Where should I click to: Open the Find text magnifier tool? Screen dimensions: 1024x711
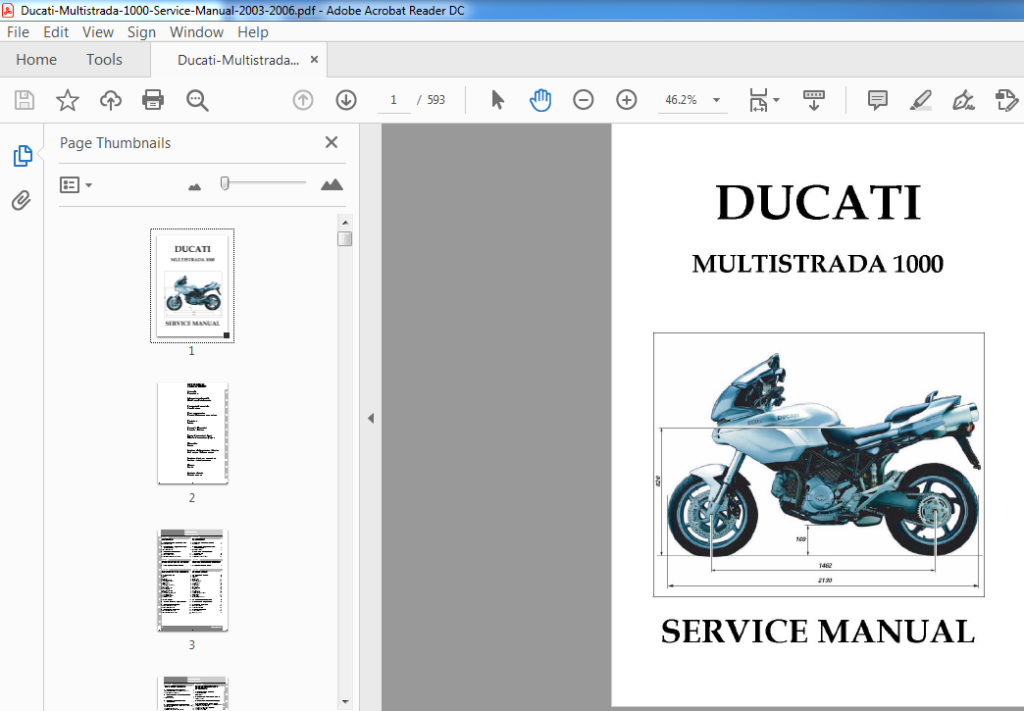point(197,101)
